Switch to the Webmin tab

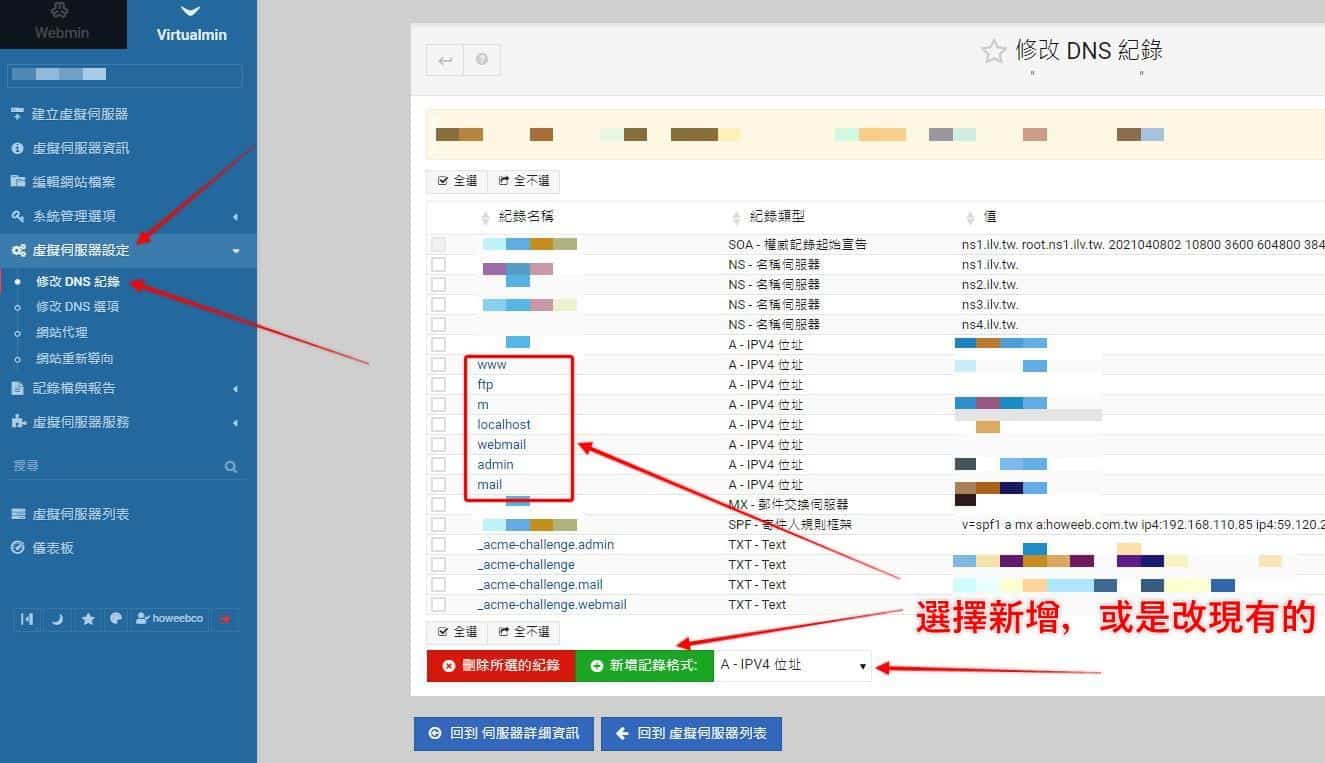click(62, 24)
